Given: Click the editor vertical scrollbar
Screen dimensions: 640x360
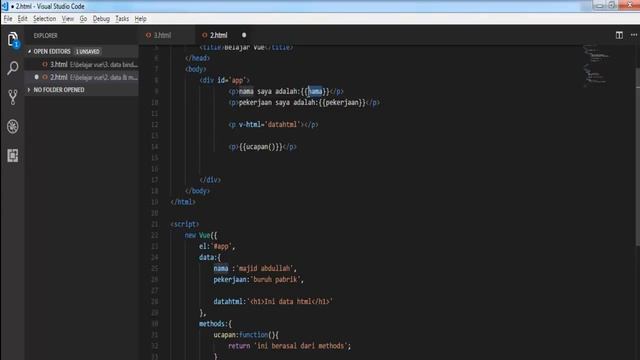Looking at the screenshot, I should (637, 157).
